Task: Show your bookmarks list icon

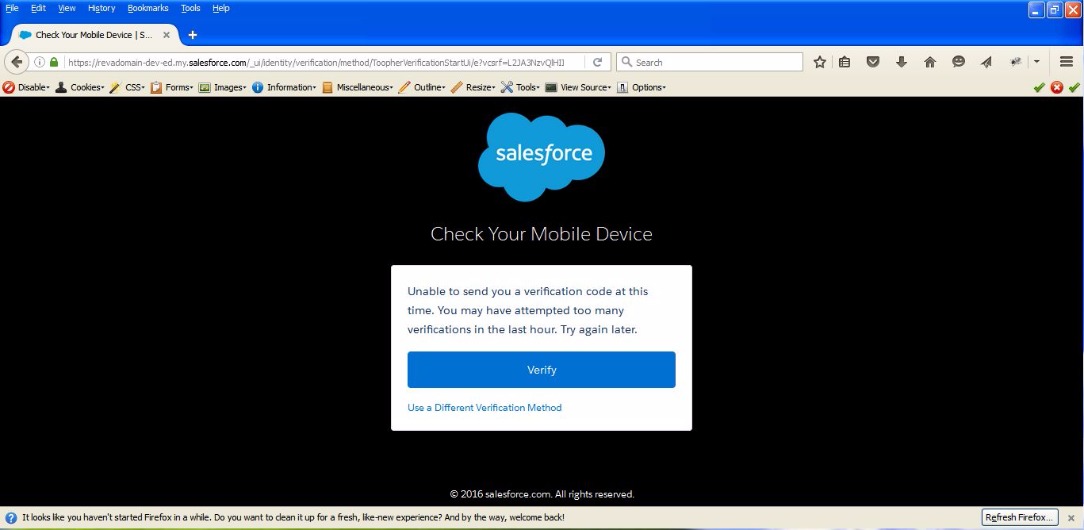Action: (x=844, y=62)
